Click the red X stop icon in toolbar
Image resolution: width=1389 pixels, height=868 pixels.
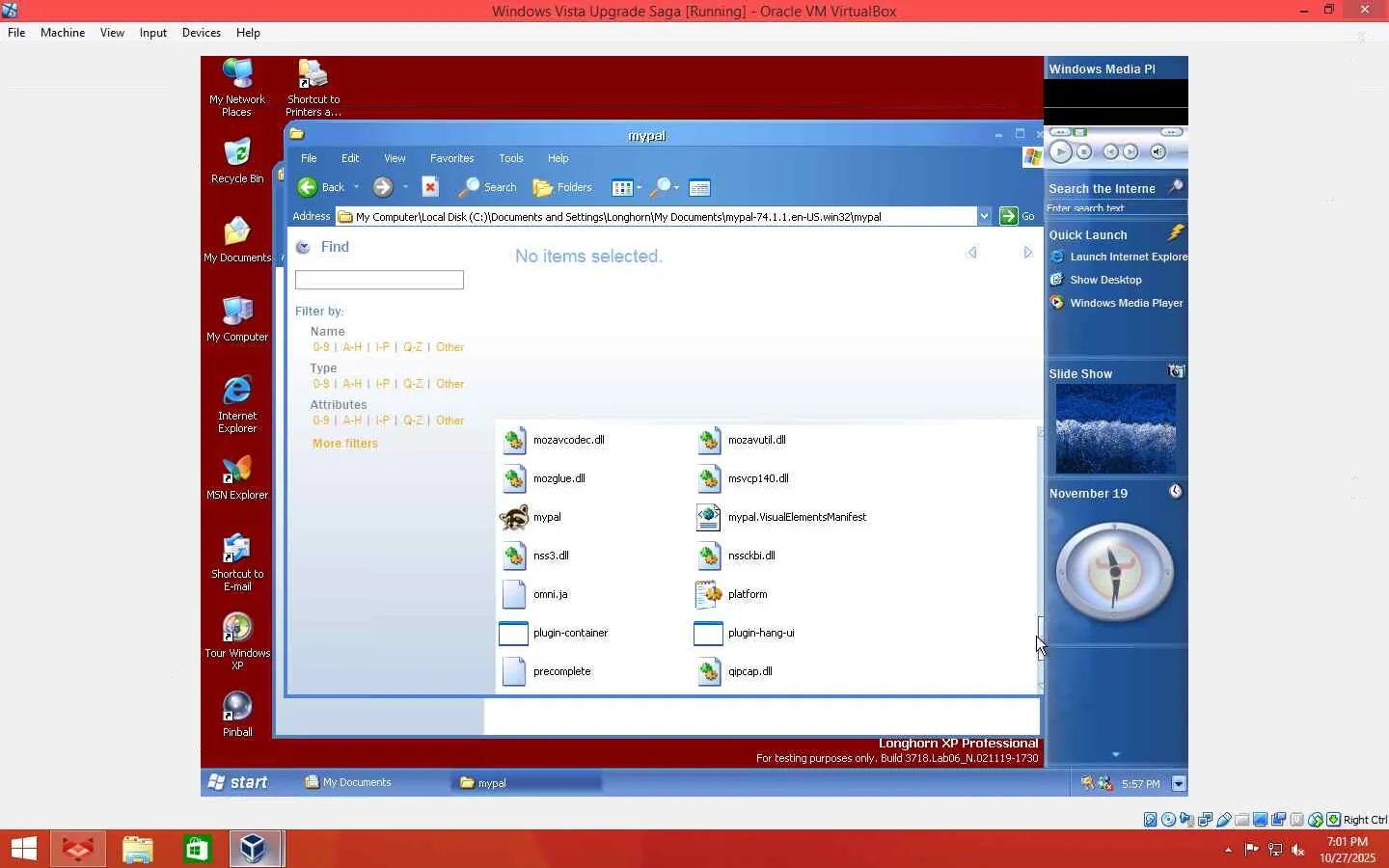coord(430,187)
